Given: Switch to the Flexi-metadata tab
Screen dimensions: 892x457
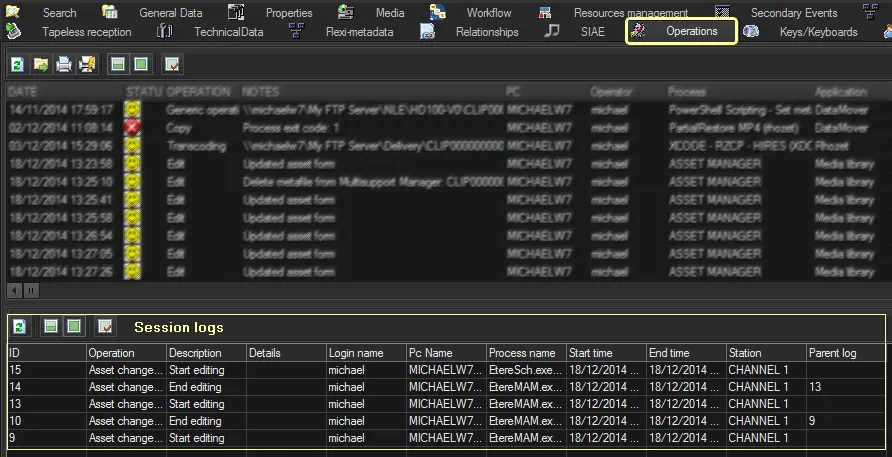Looking at the screenshot, I should coord(359,31).
